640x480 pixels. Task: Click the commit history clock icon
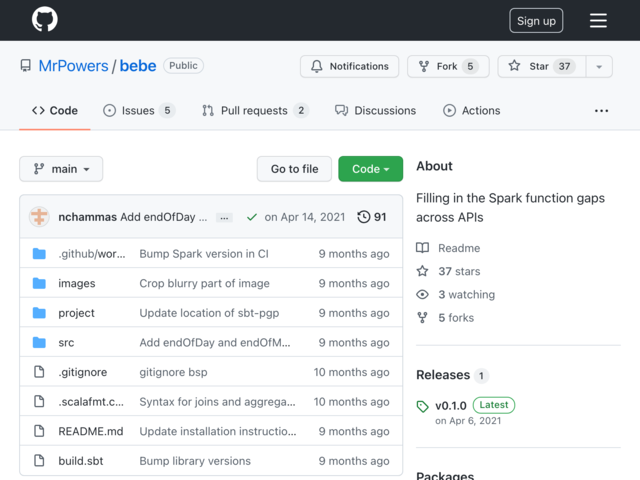[363, 217]
